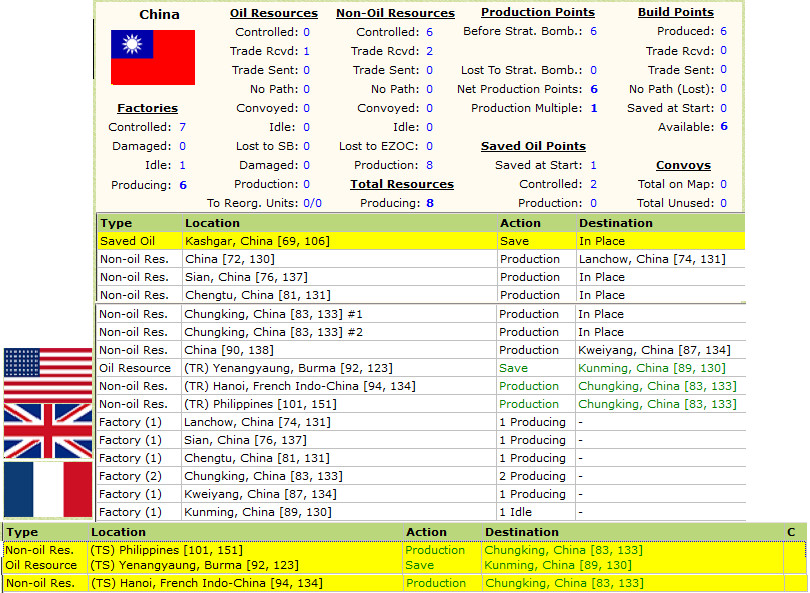This screenshot has height=593, width=810.
Task: Open the Non-Oil Resources section header
Action: tap(395, 13)
